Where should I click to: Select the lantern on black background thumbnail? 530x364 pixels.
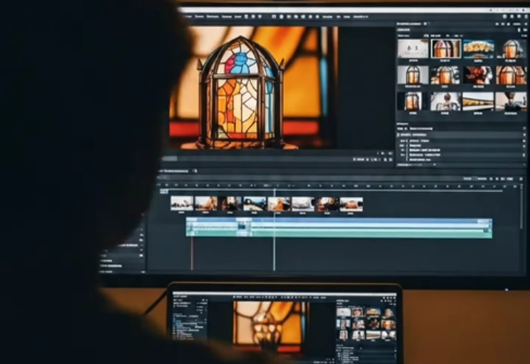point(412,101)
